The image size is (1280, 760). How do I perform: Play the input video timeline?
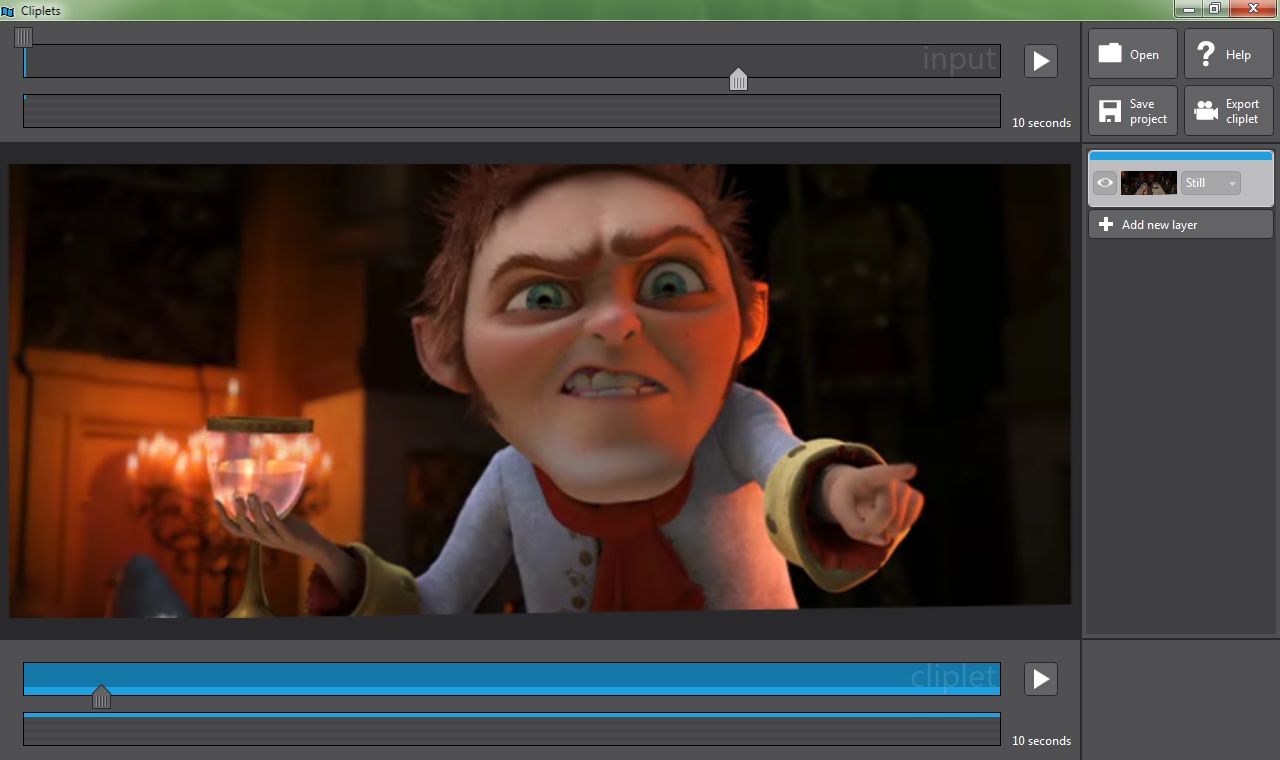[x=1041, y=61]
